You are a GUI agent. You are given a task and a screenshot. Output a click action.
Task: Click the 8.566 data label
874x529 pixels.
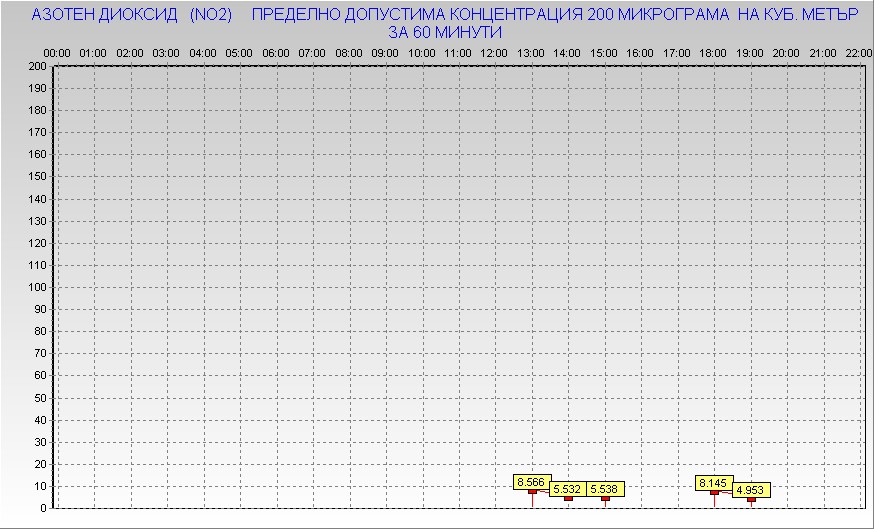coord(531,482)
